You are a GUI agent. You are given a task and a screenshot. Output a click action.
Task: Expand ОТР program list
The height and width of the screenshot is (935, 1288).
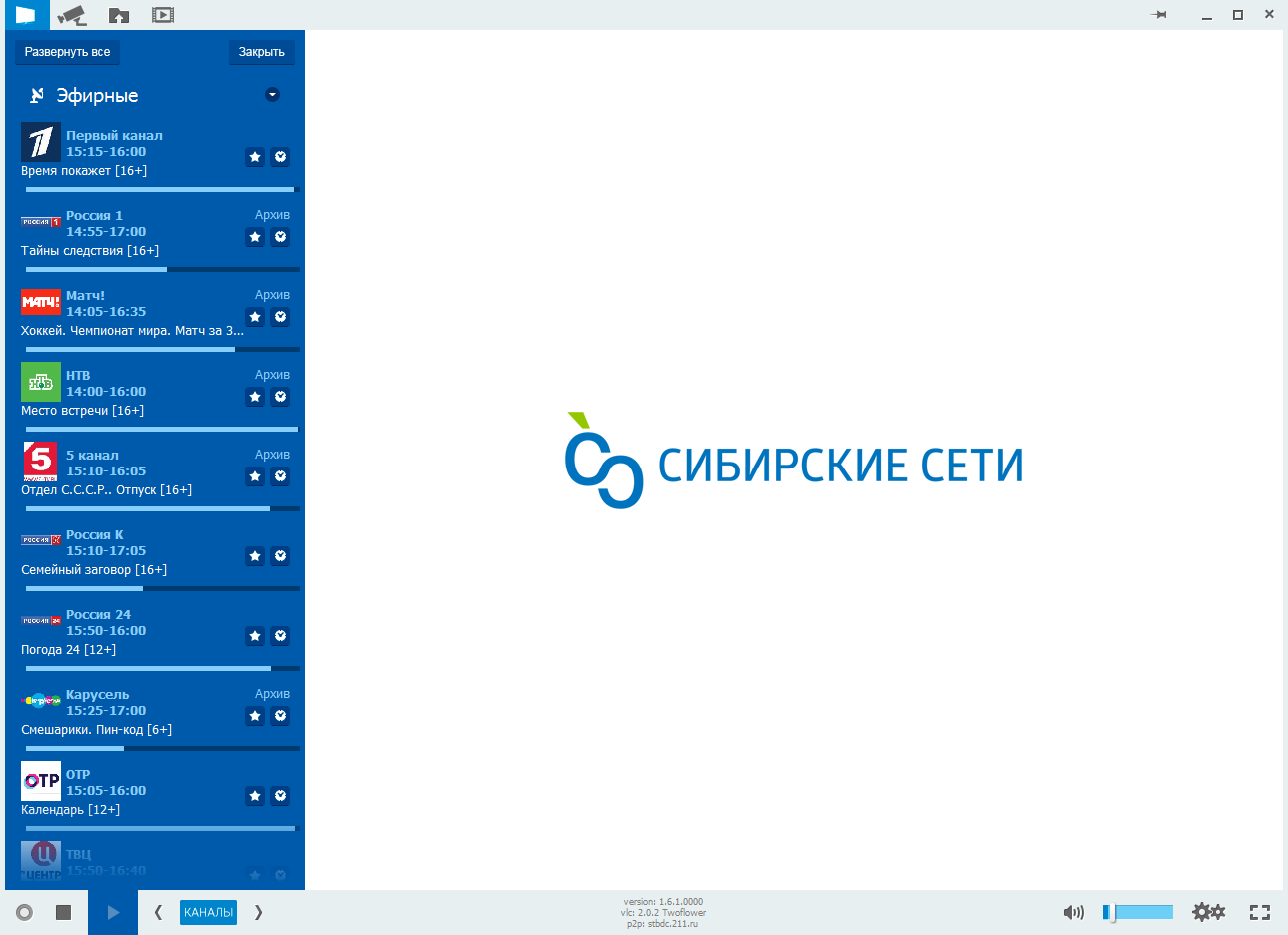[281, 796]
